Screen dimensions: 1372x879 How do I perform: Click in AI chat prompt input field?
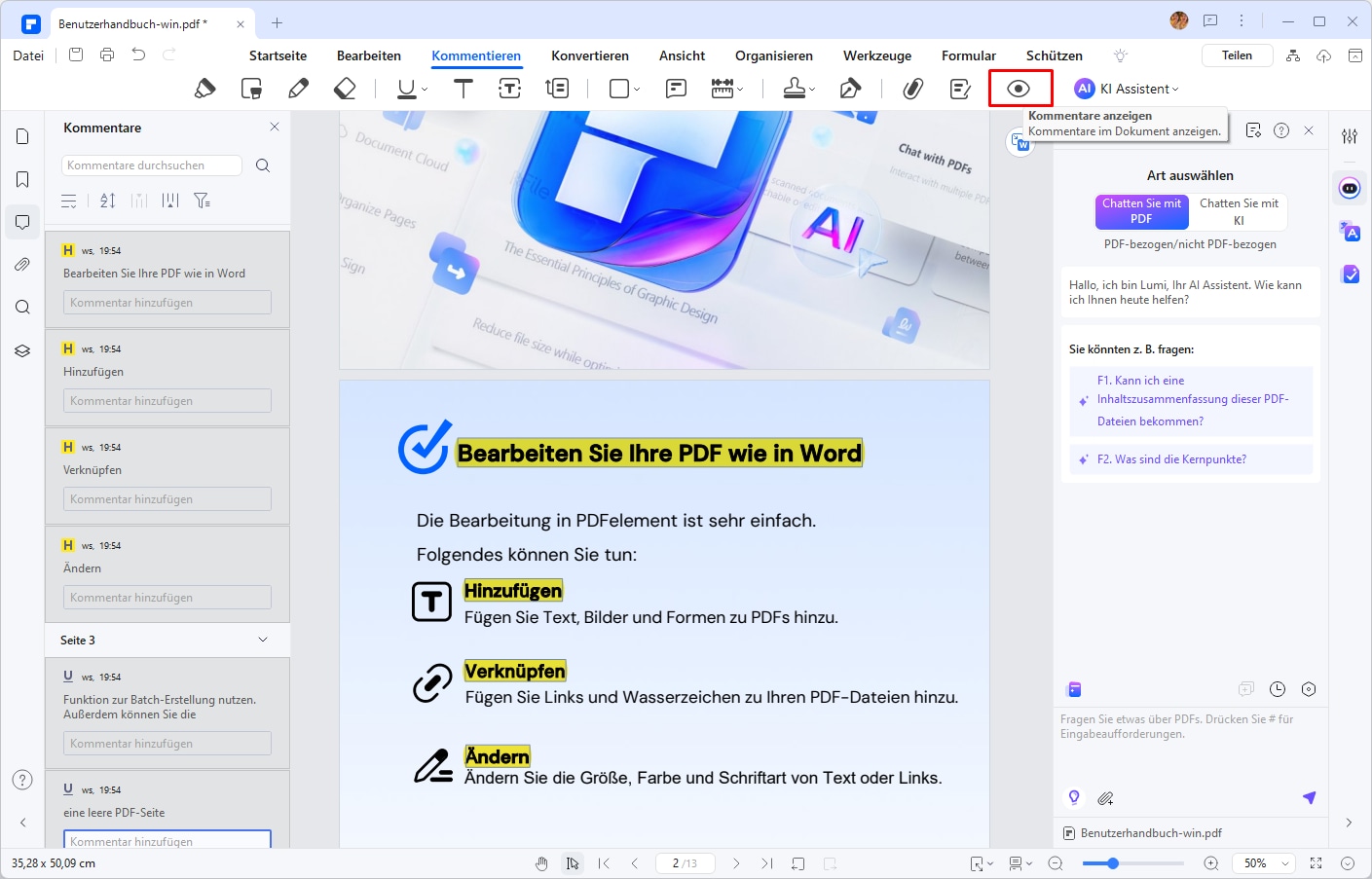[1190, 745]
